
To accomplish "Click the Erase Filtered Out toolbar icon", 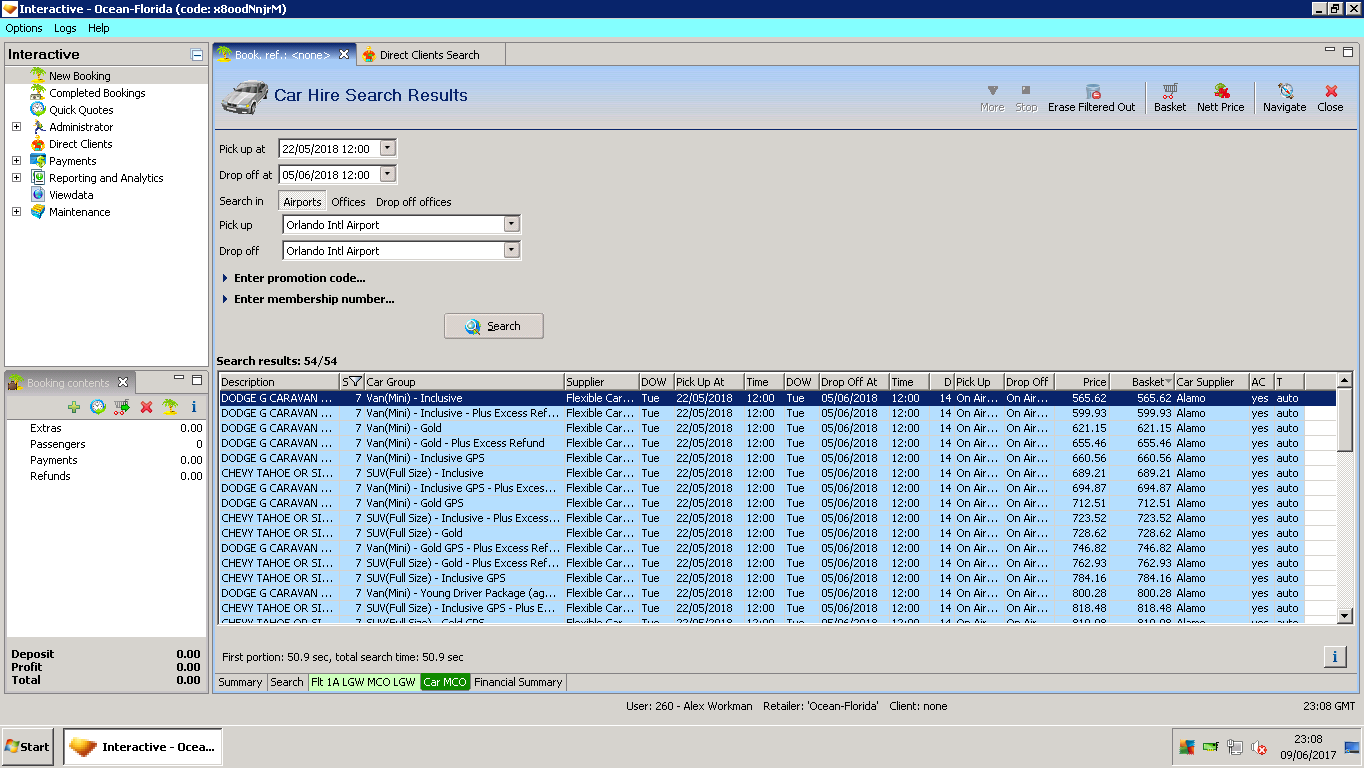I will 1092,92.
